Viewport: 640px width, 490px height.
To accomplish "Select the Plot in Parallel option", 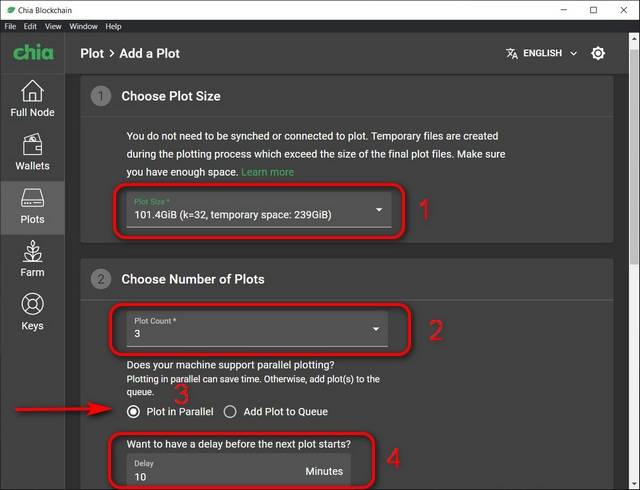I will (x=133, y=411).
